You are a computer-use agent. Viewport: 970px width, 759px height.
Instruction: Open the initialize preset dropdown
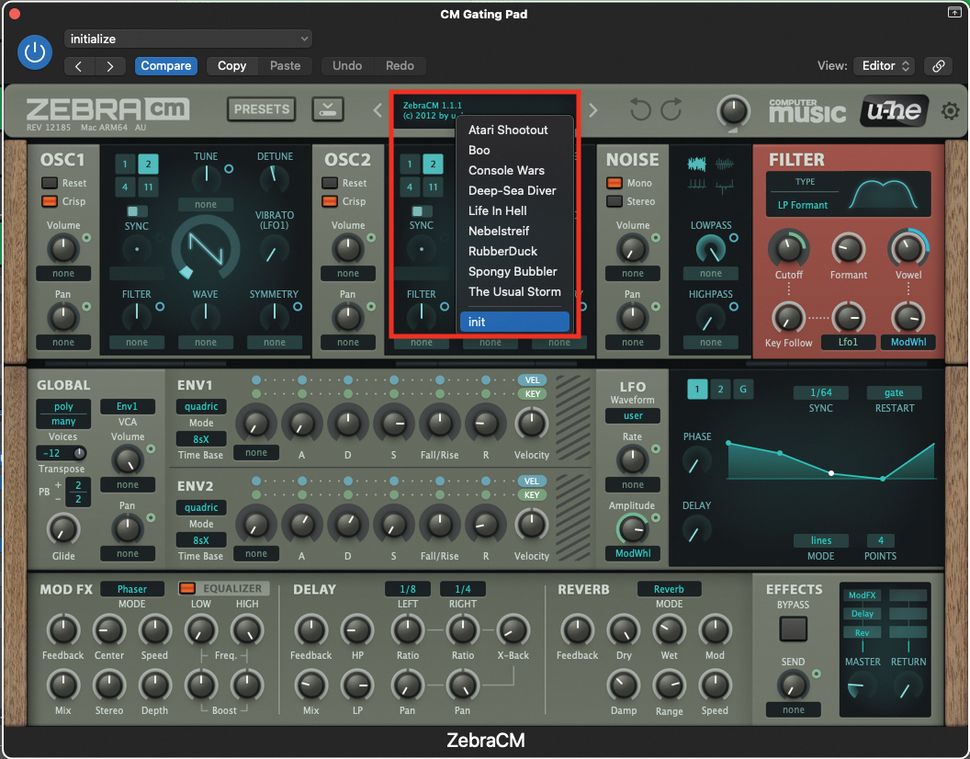tap(187, 37)
